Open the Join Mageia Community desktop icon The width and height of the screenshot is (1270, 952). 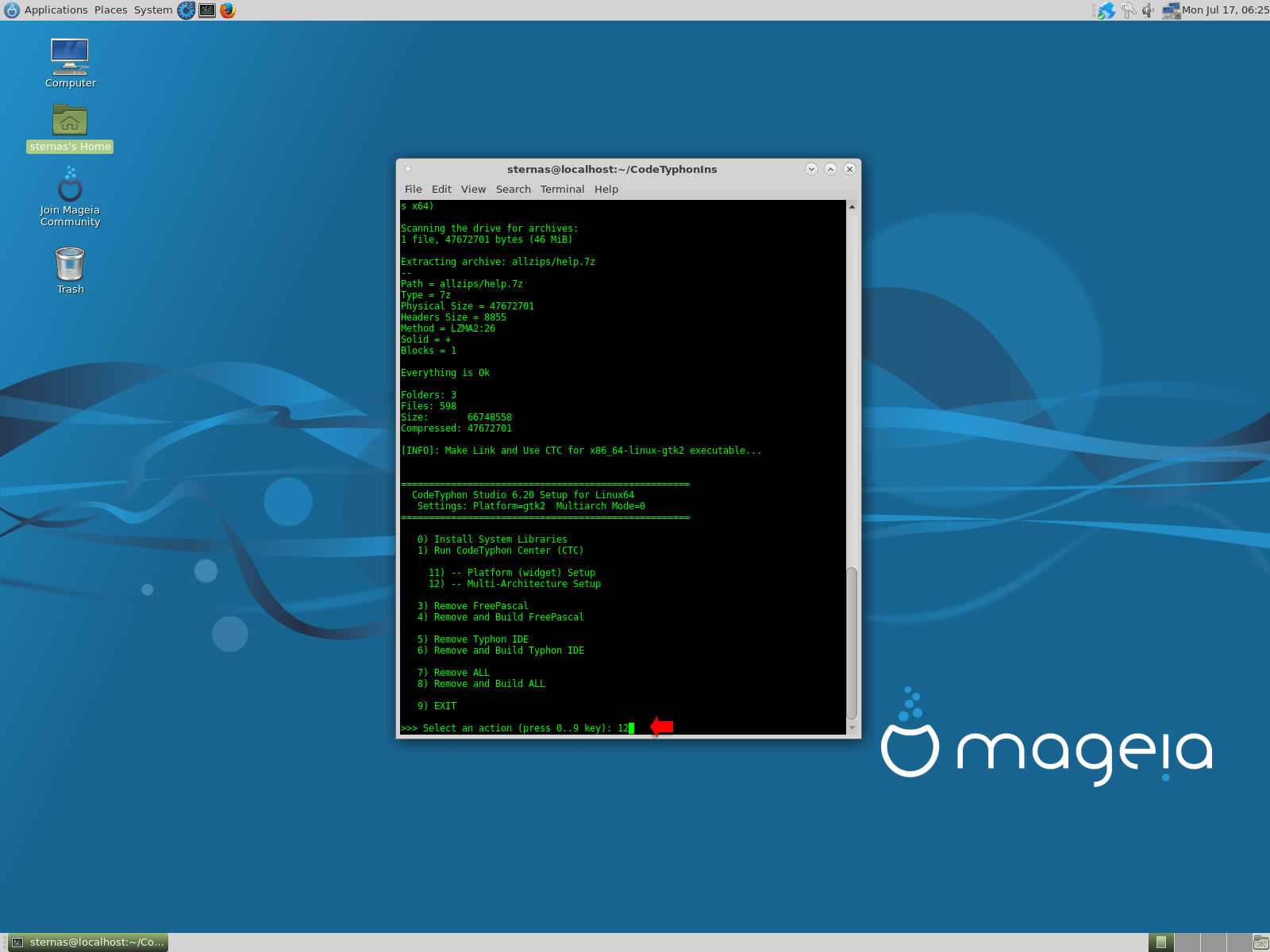pyautogui.click(x=70, y=184)
